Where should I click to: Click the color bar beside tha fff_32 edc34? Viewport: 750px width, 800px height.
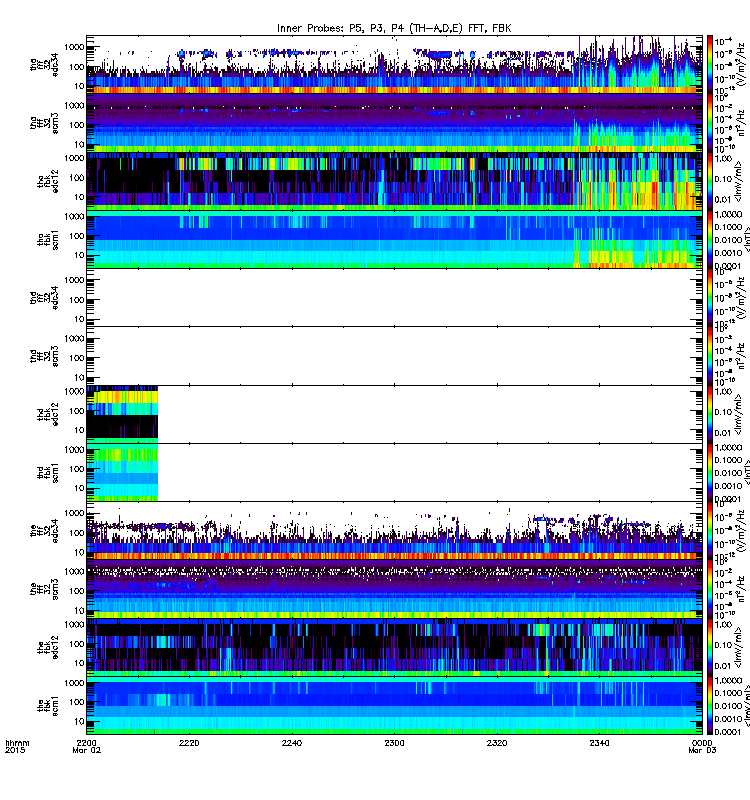[x=710, y=64]
